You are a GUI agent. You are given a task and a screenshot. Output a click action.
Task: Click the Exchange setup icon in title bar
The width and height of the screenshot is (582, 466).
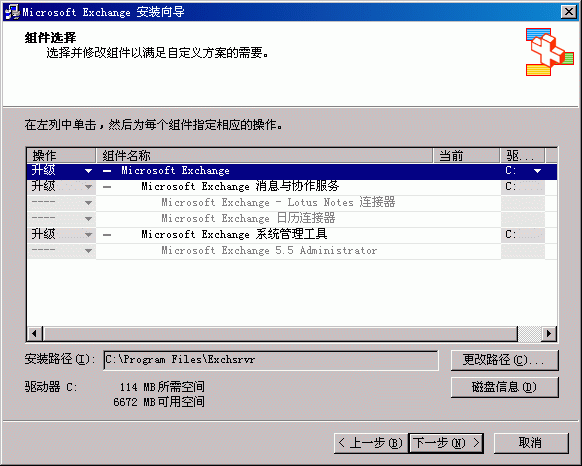click(12, 12)
